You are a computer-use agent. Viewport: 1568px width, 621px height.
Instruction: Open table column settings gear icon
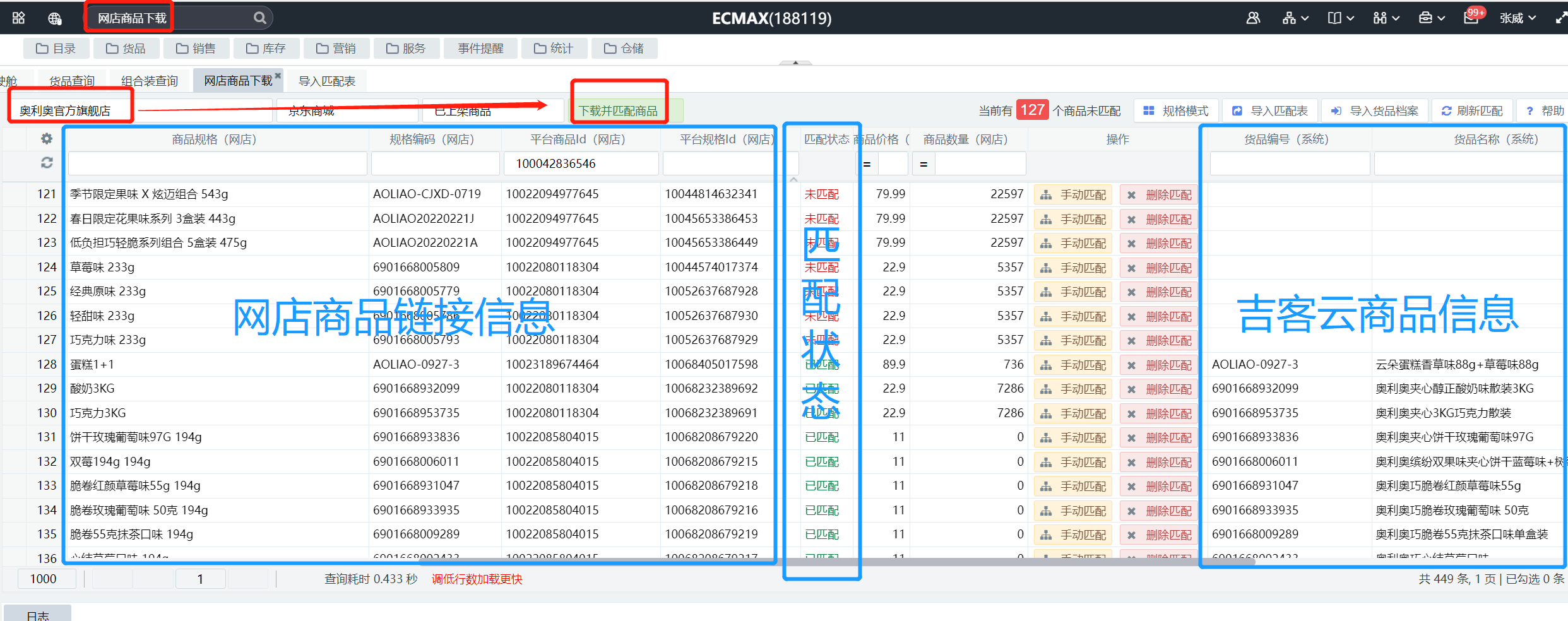coord(47,139)
